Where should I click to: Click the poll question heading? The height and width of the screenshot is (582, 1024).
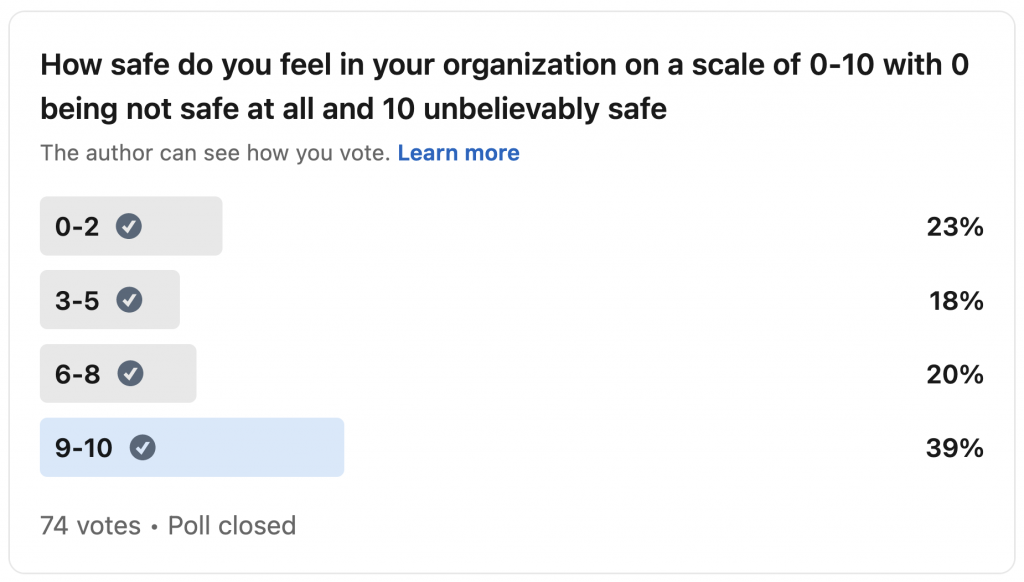(504, 87)
